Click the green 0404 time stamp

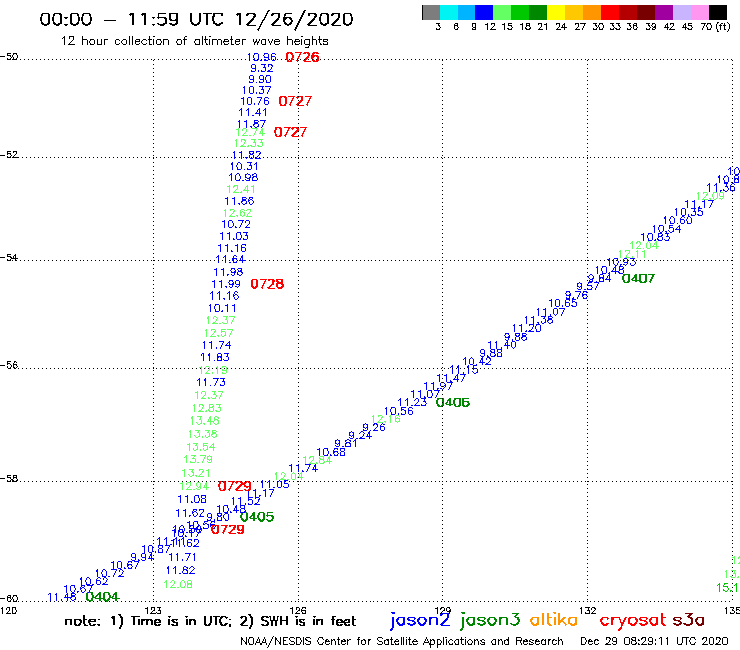pyautogui.click(x=102, y=597)
